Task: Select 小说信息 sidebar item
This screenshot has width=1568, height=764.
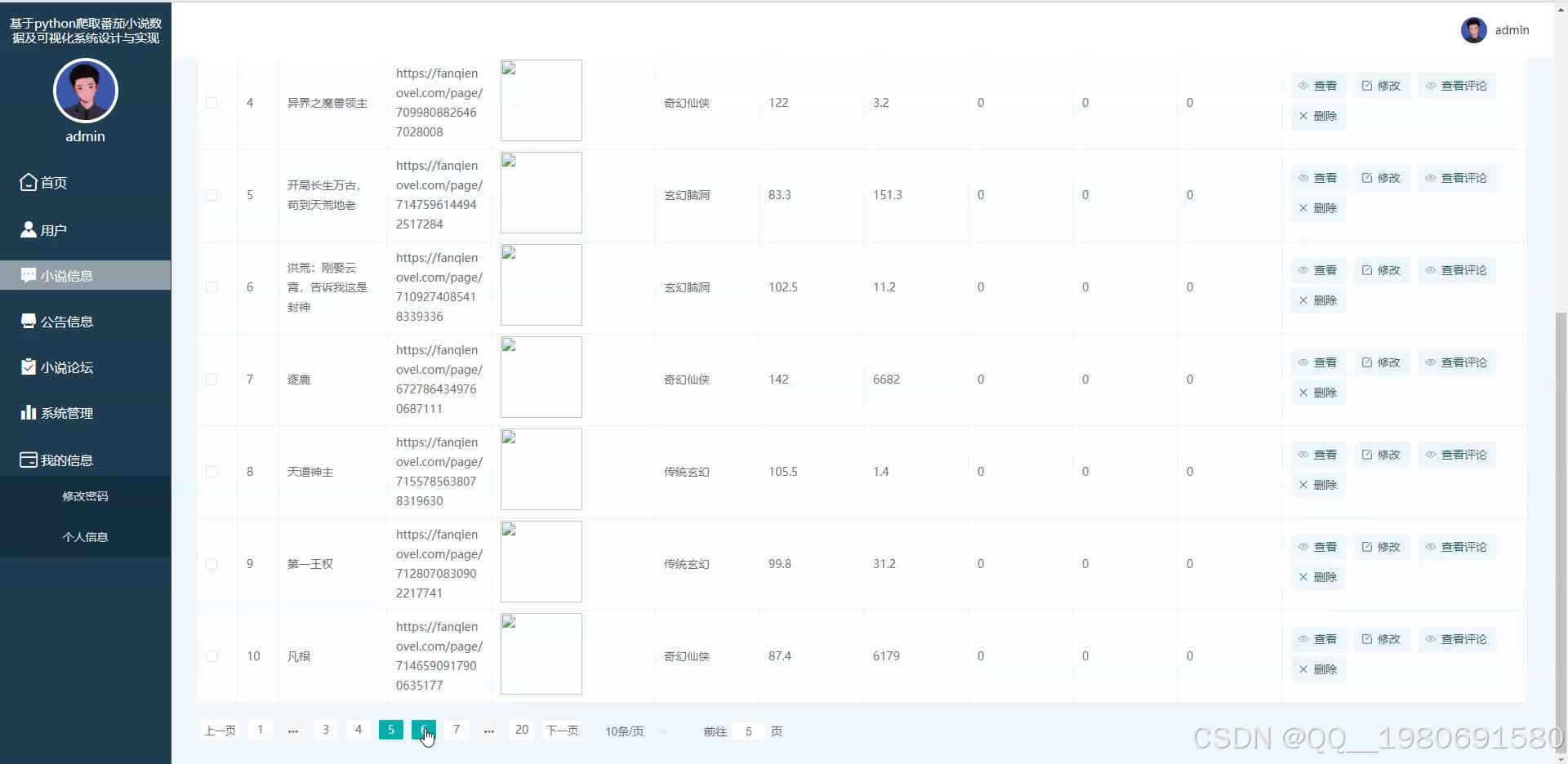Action: click(85, 275)
